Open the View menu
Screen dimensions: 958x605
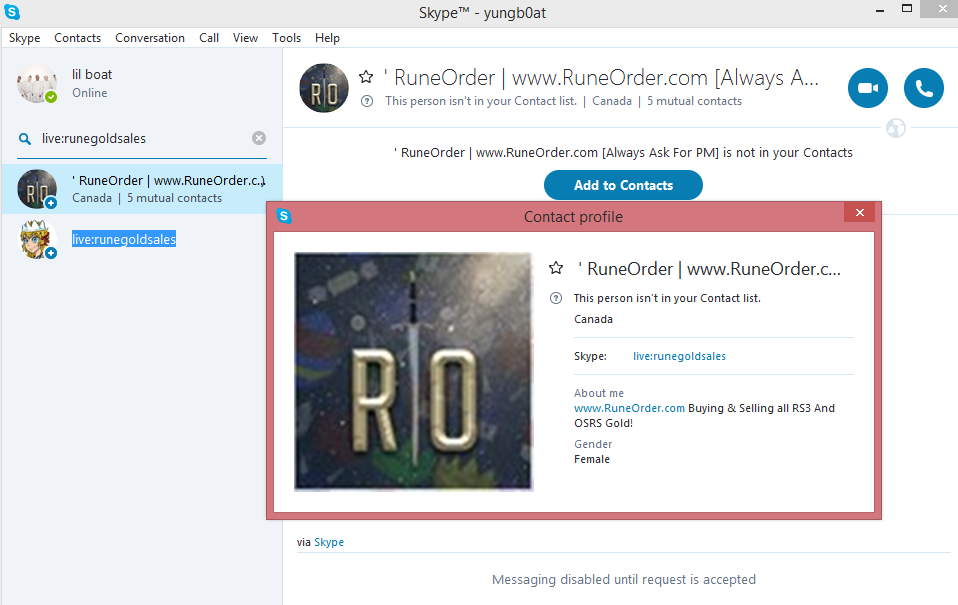coord(245,38)
